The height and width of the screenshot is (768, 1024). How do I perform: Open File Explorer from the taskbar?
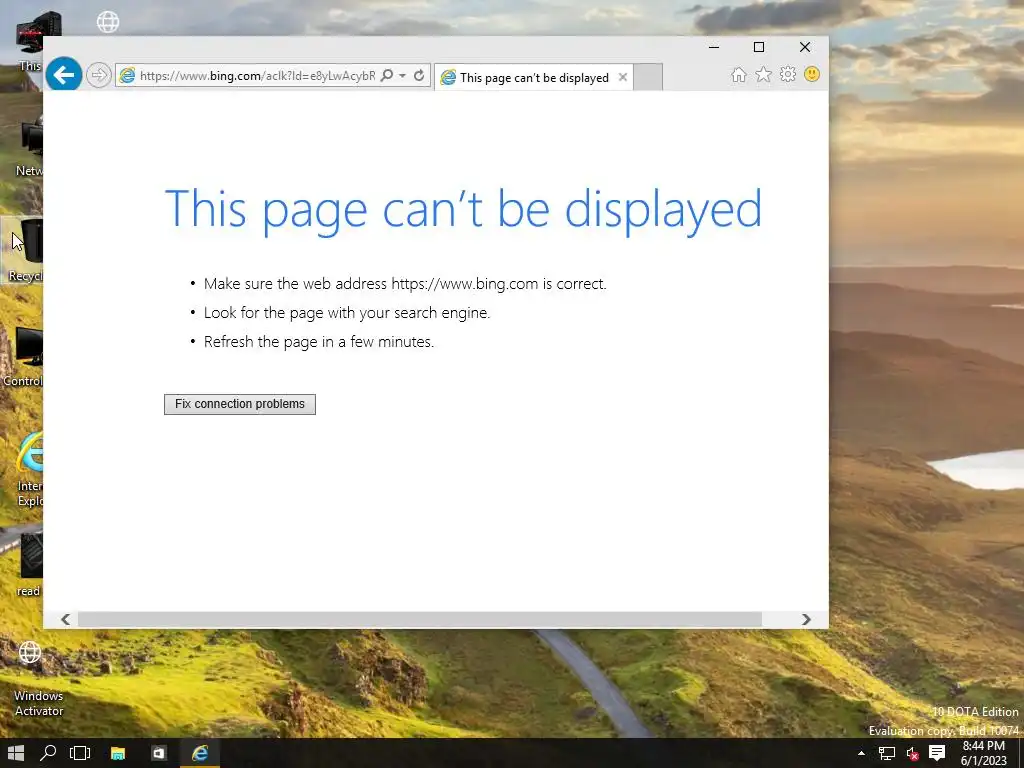coord(118,753)
